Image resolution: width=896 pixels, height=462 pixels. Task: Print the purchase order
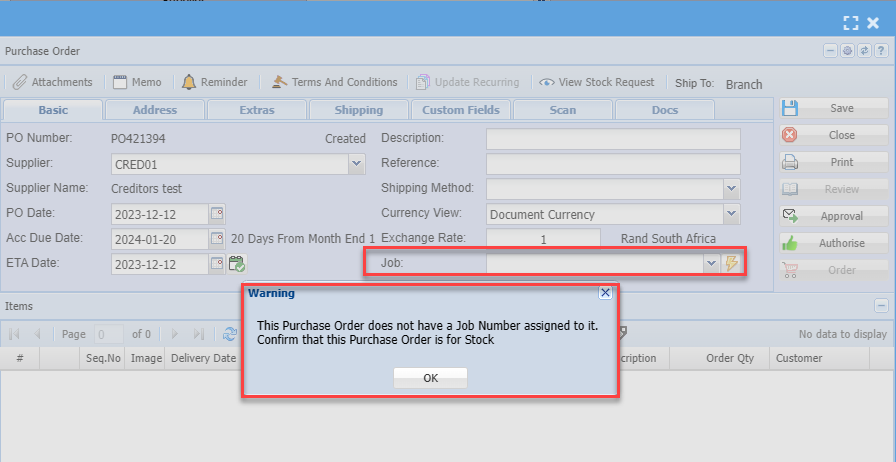(x=834, y=162)
